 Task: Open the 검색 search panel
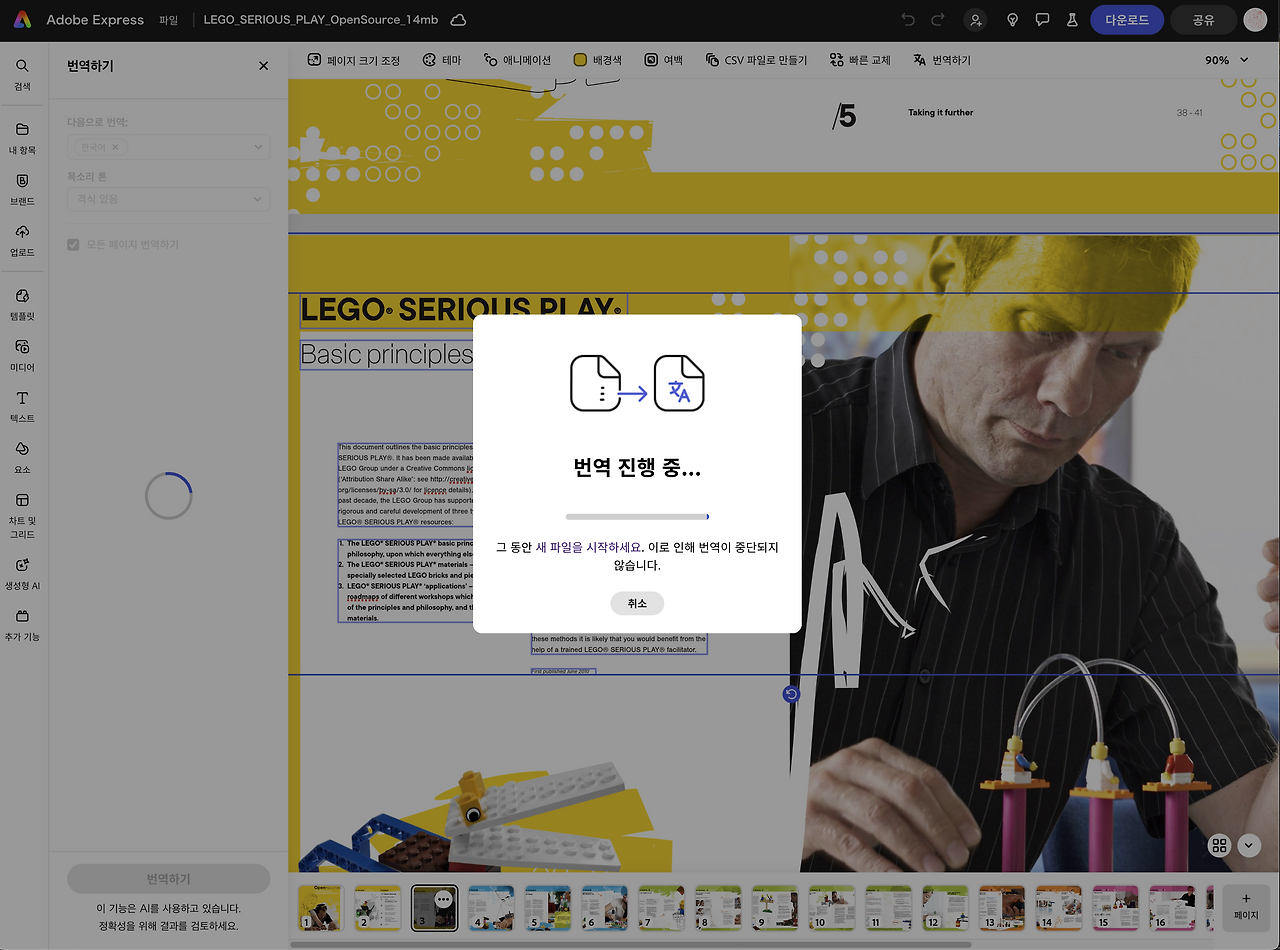22,74
